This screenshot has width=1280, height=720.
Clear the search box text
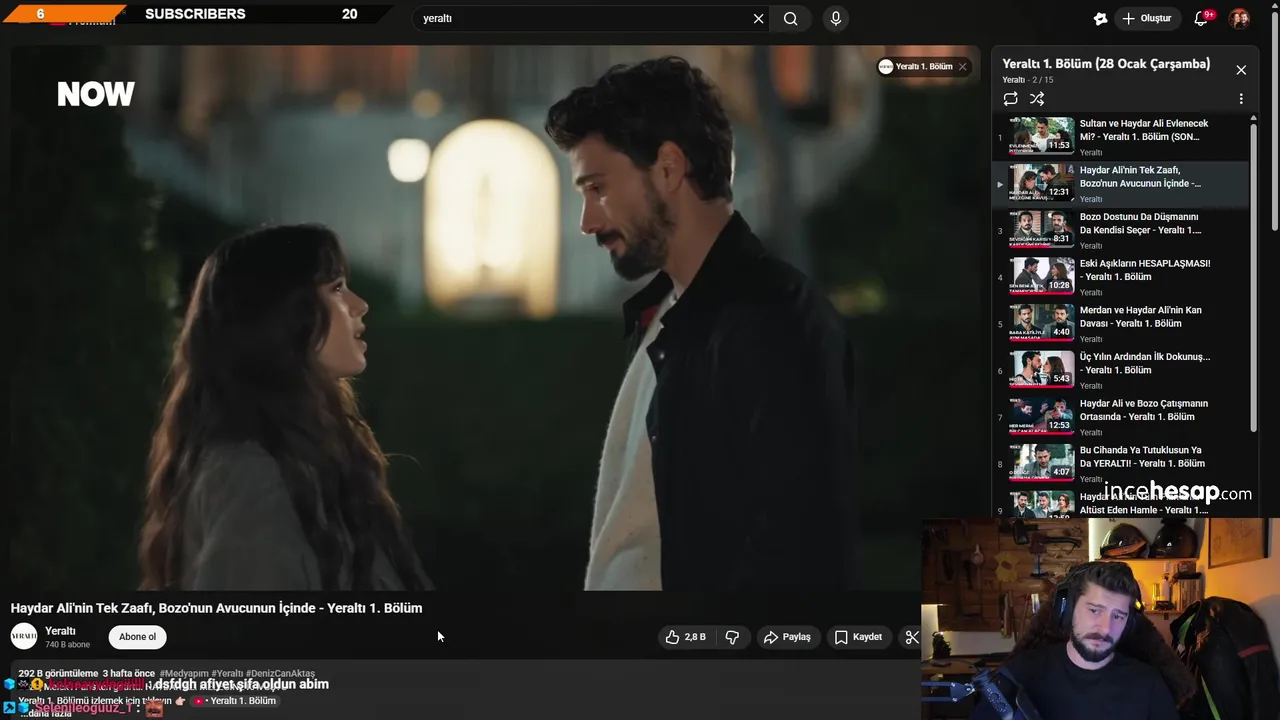pos(758,18)
